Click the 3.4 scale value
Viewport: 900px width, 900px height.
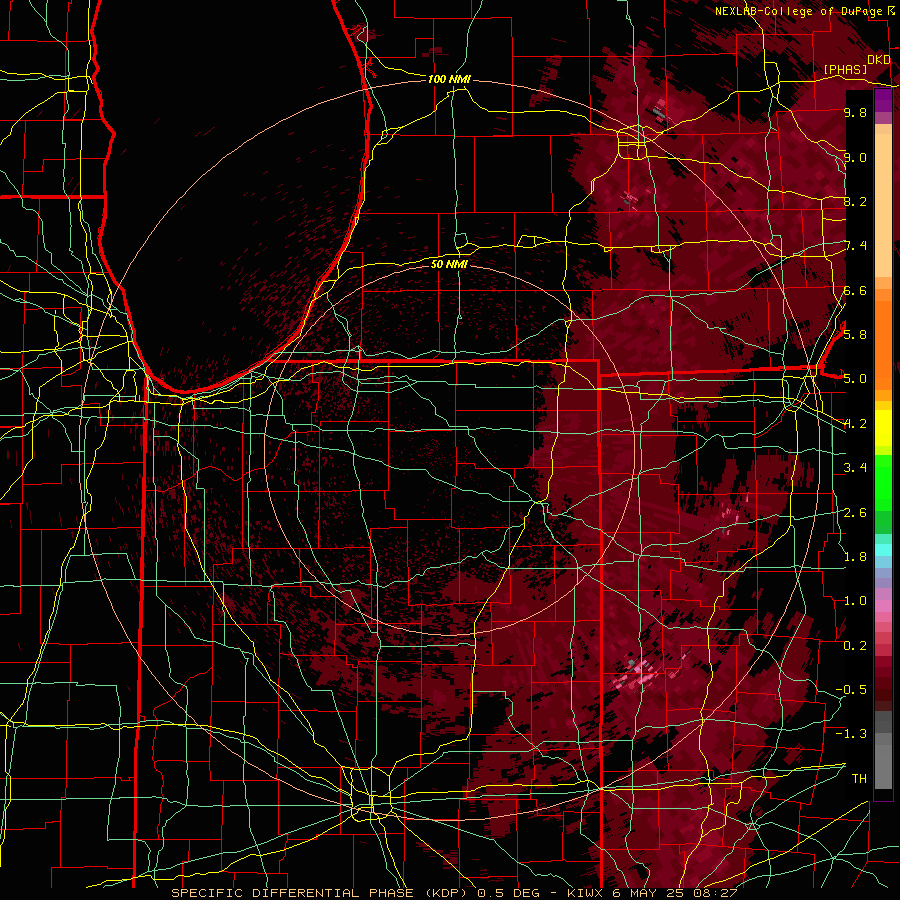click(x=855, y=468)
